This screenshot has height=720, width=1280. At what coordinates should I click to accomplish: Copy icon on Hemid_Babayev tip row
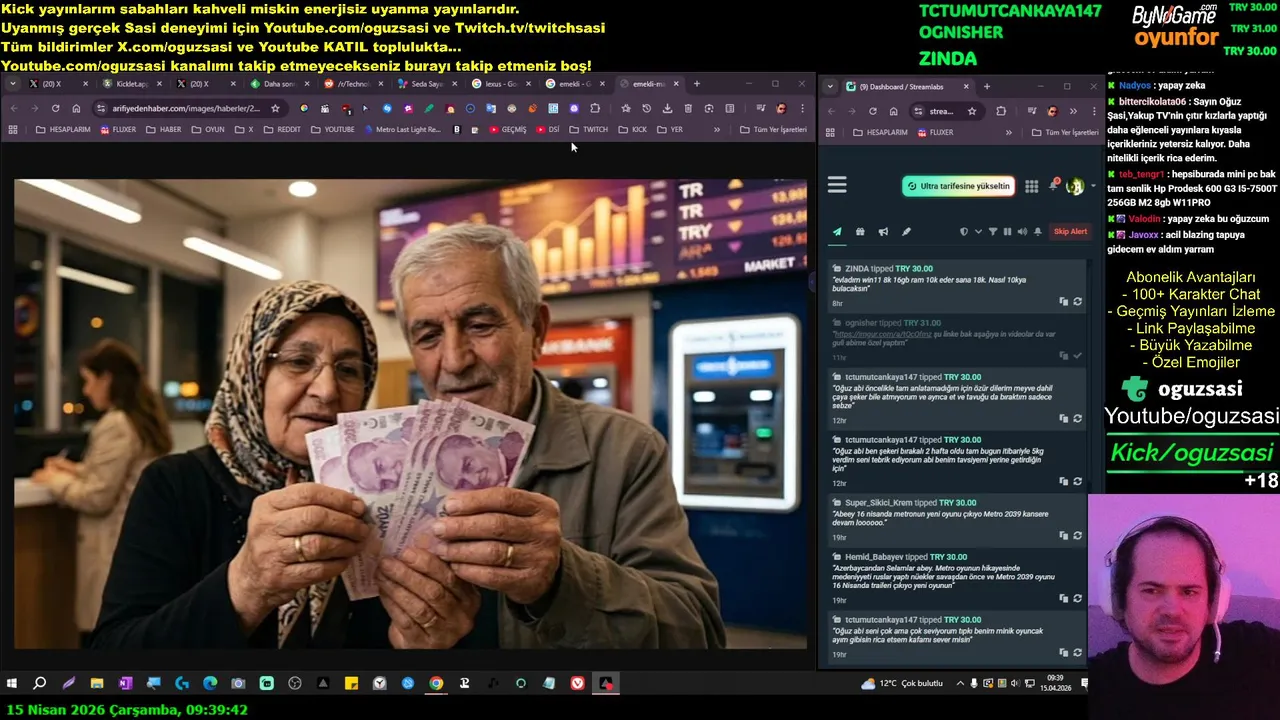point(1064,598)
